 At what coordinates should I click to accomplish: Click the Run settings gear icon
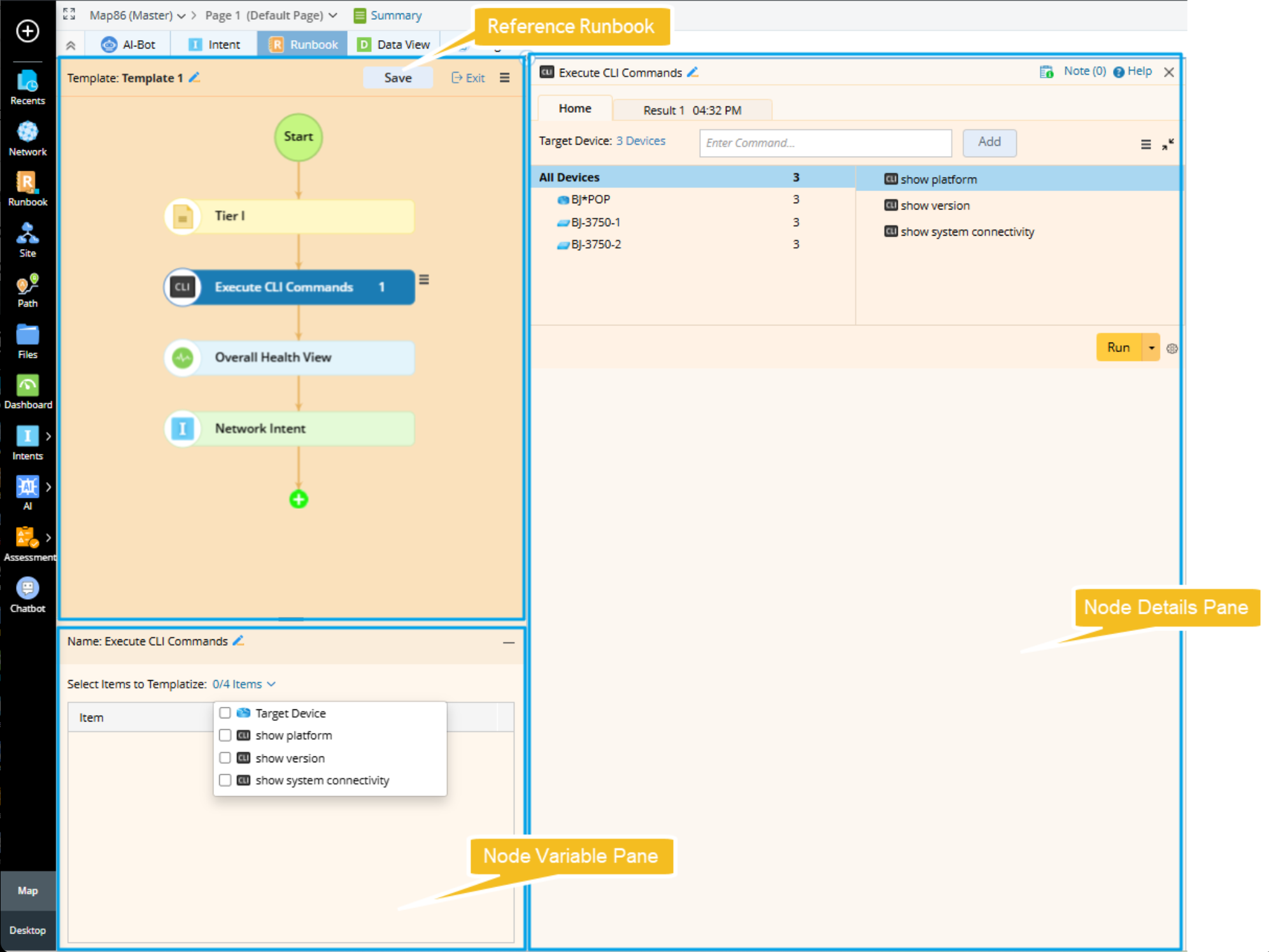(1172, 348)
